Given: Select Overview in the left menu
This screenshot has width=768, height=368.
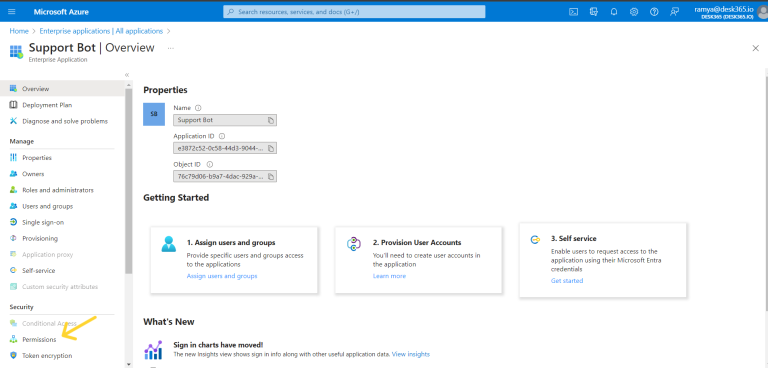Looking at the screenshot, I should (63, 89).
